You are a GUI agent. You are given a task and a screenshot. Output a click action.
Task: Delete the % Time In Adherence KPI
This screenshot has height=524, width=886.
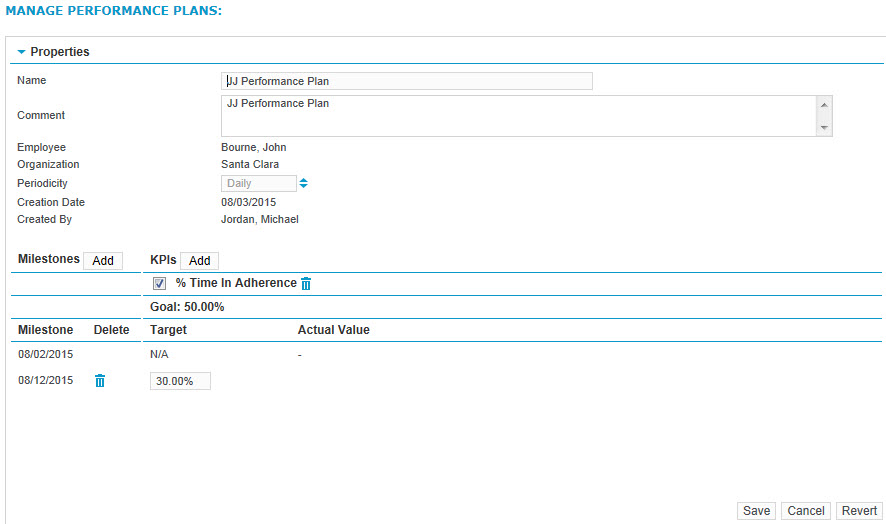[306, 283]
